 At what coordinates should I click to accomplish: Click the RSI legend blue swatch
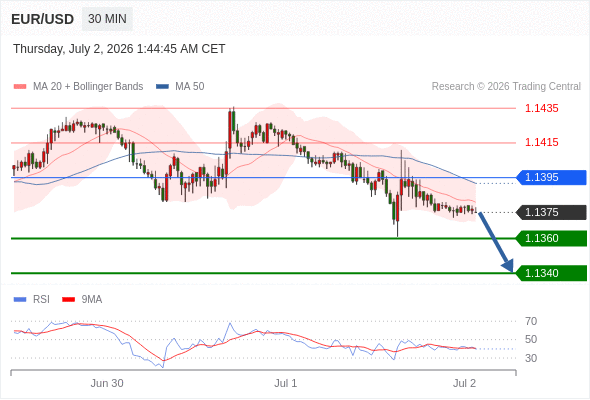pos(20,300)
